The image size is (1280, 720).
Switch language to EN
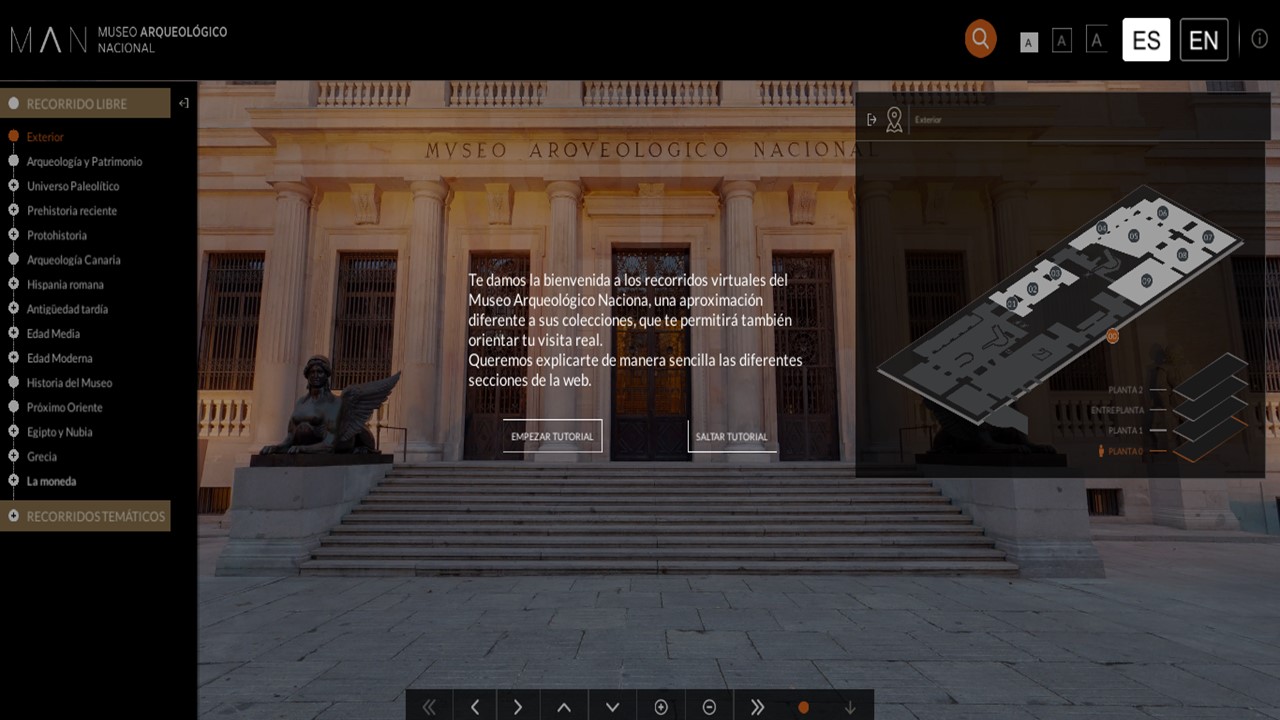click(1203, 40)
